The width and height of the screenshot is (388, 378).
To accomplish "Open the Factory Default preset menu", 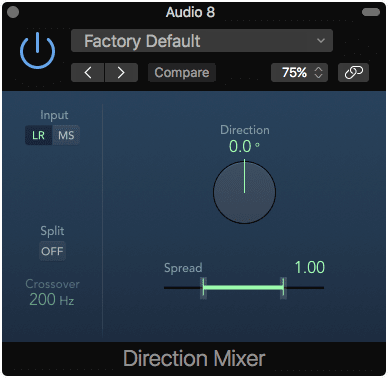I will (x=202, y=41).
